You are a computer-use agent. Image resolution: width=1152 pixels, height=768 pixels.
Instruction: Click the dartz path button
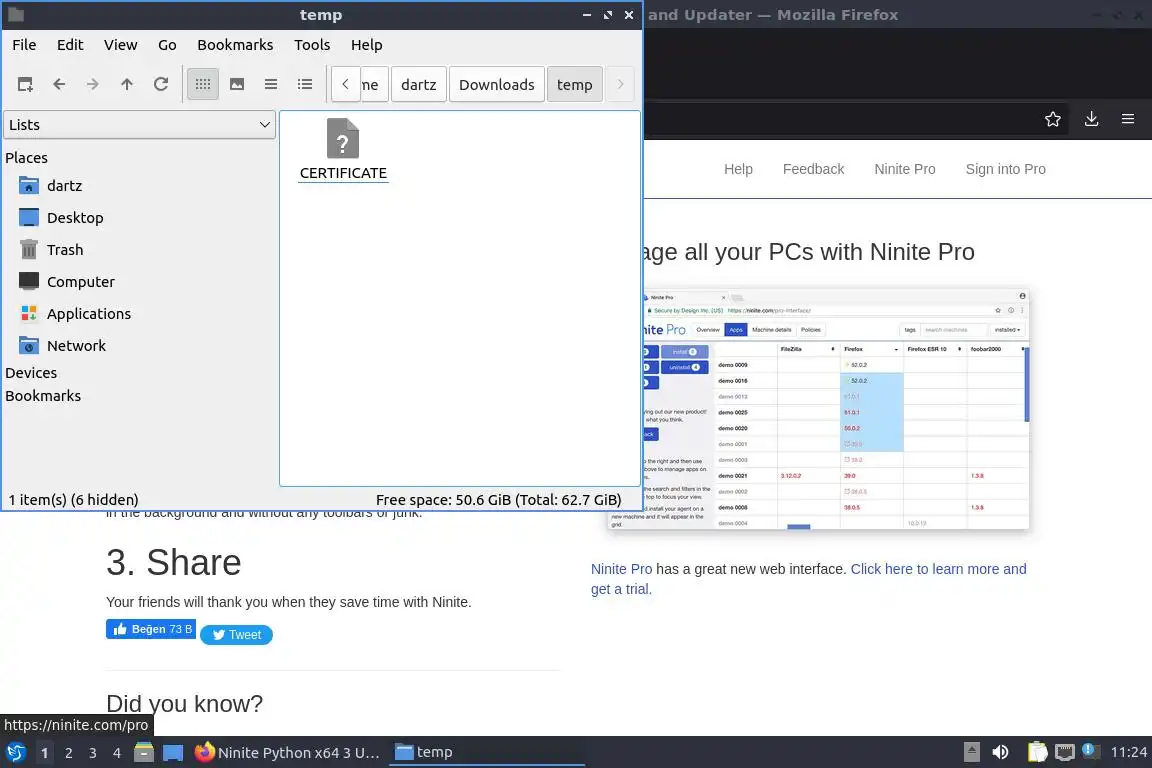pos(419,85)
